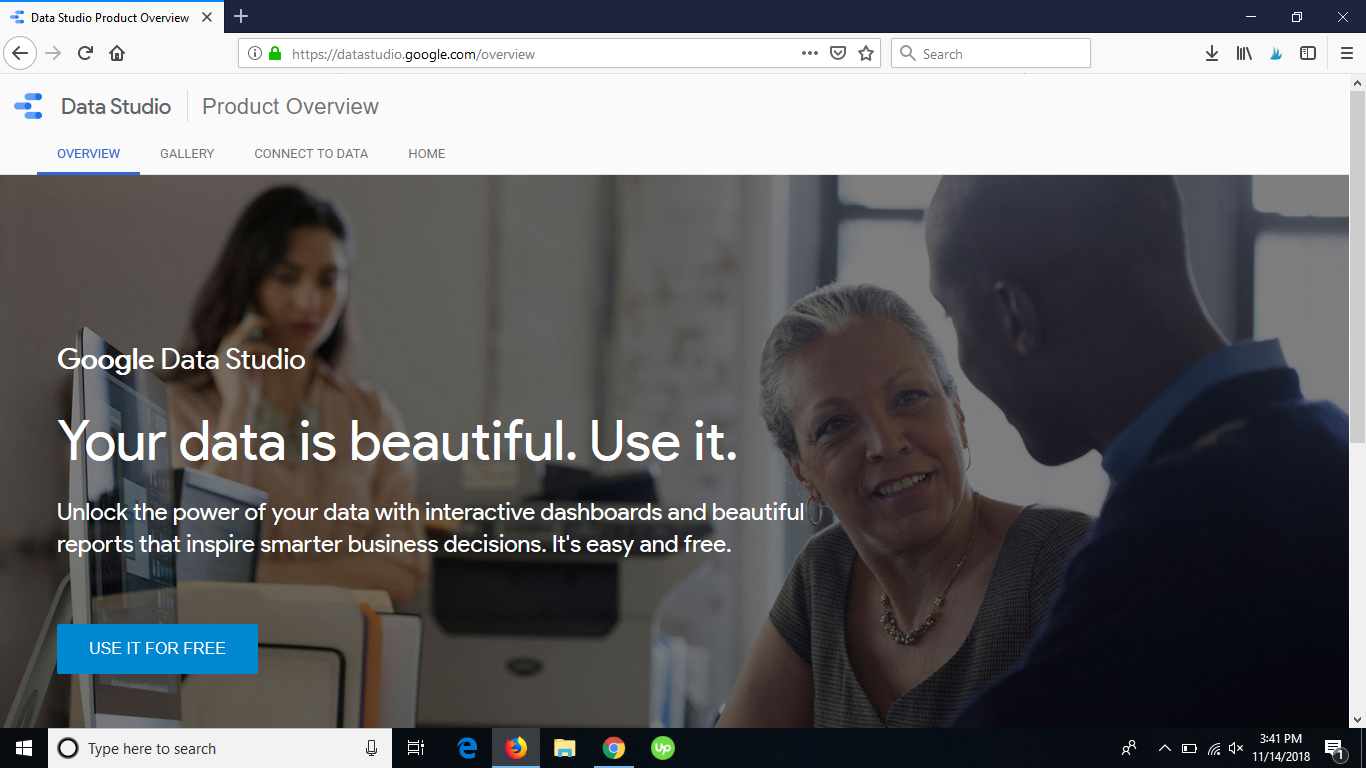Click the site information icon in address bar
The image size is (1366, 768).
click(x=255, y=54)
